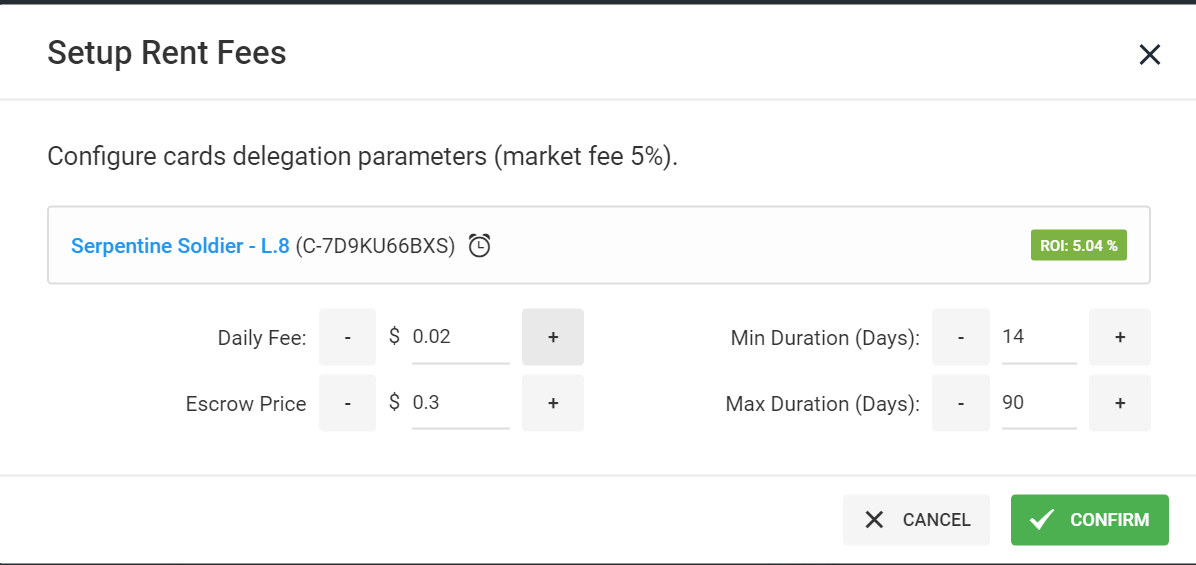Screen dimensions: 1196x565
Task: Click the alarm clock icon beside the card ID
Action: click(479, 246)
